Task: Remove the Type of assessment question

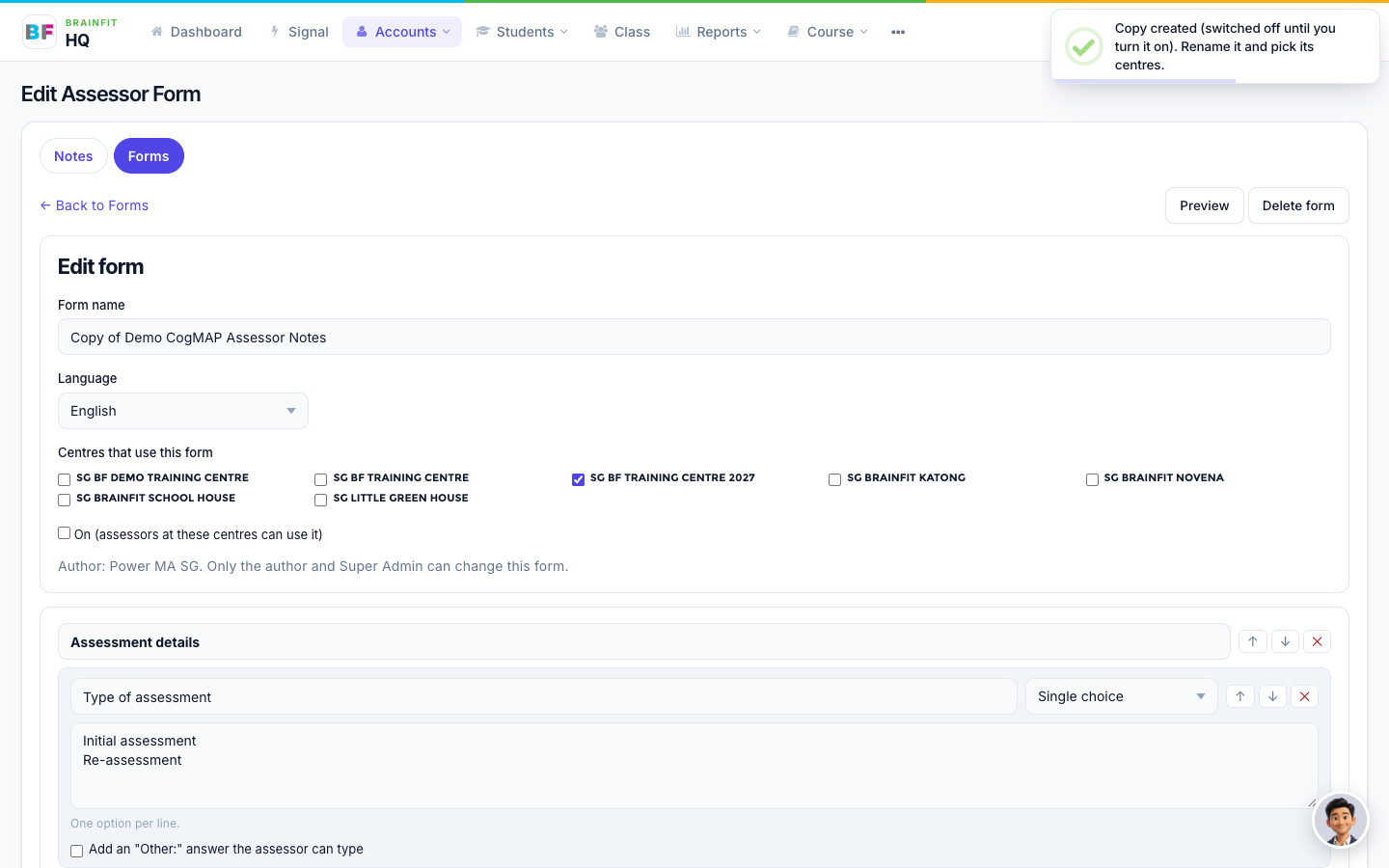Action: pyautogui.click(x=1304, y=696)
